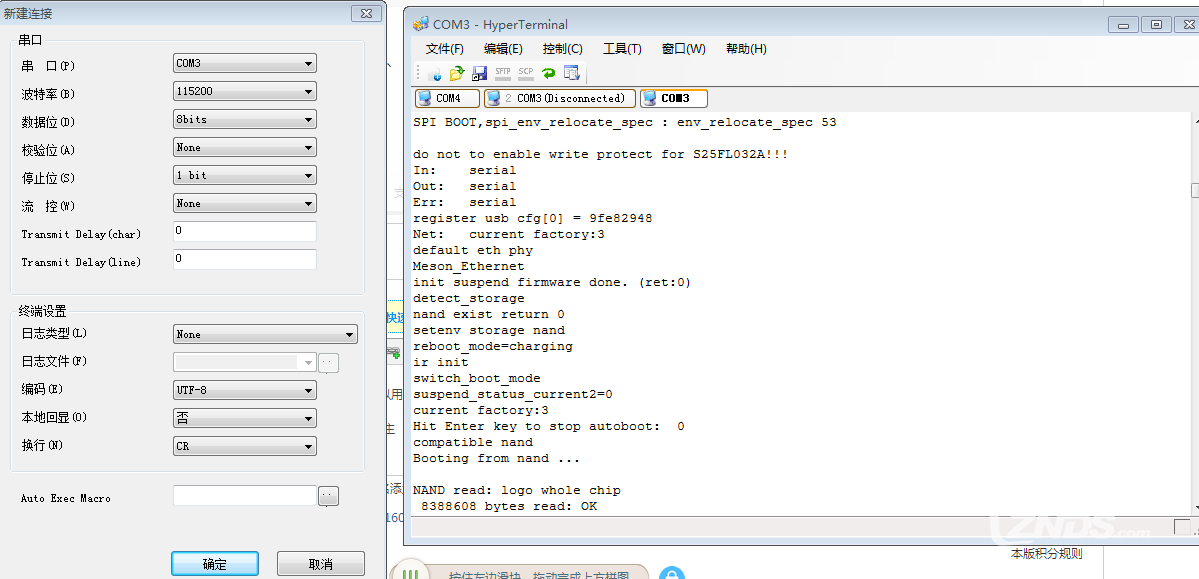The width and height of the screenshot is (1199, 579).
Task: Click the Transmit Delay(char) input field
Action: point(245,232)
